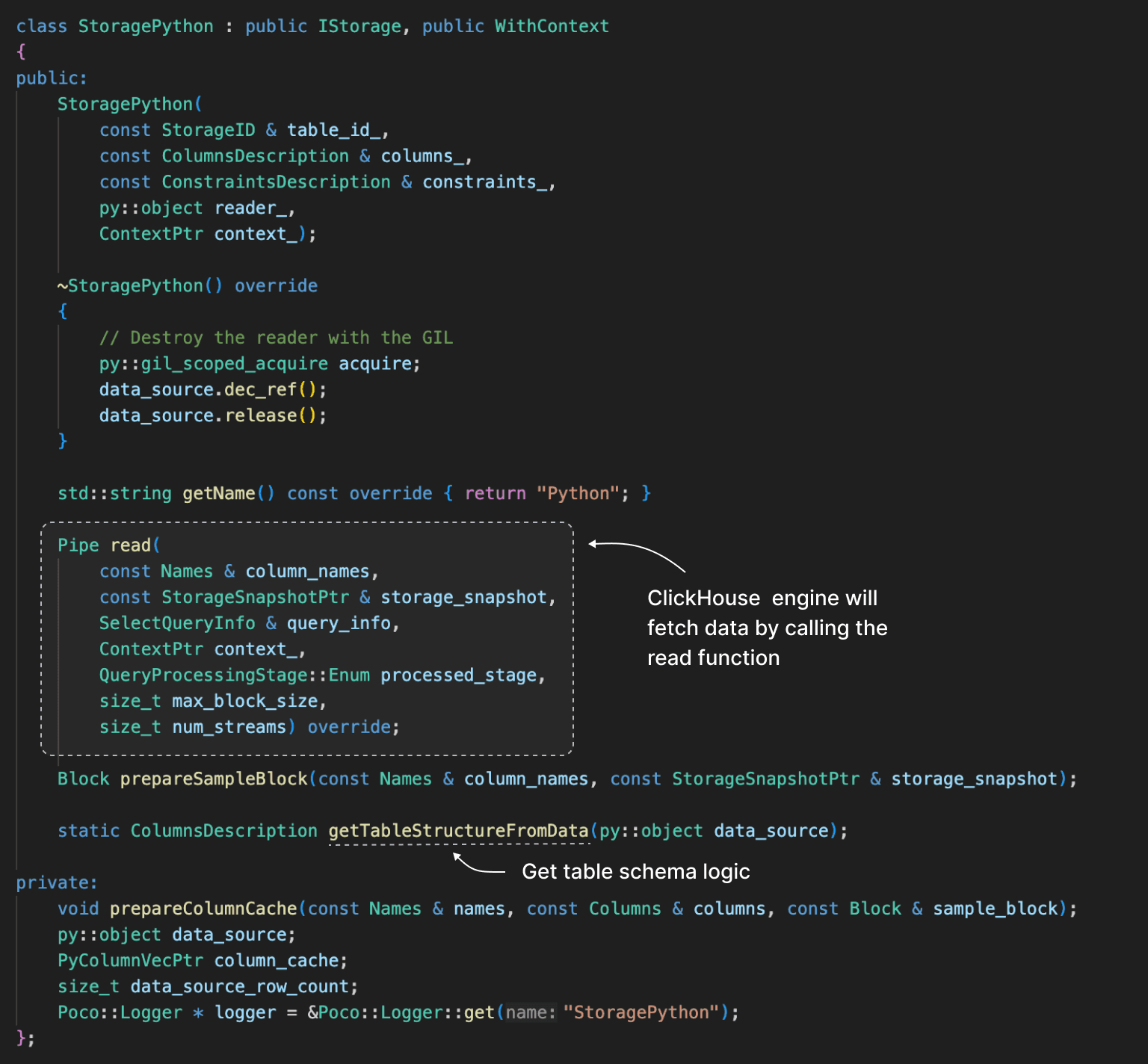Click the ClickHouse engine annotation text
The width and height of the screenshot is (1148, 1064).
point(767,628)
